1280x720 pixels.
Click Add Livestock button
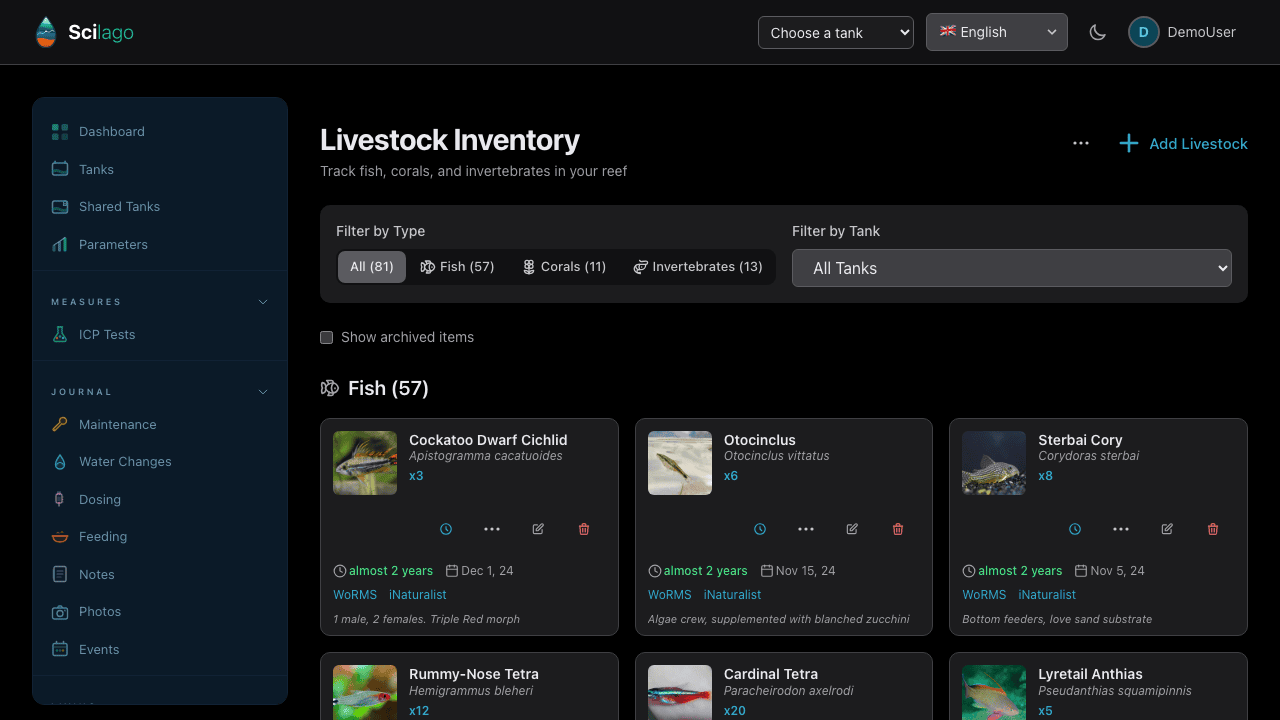(x=1183, y=143)
